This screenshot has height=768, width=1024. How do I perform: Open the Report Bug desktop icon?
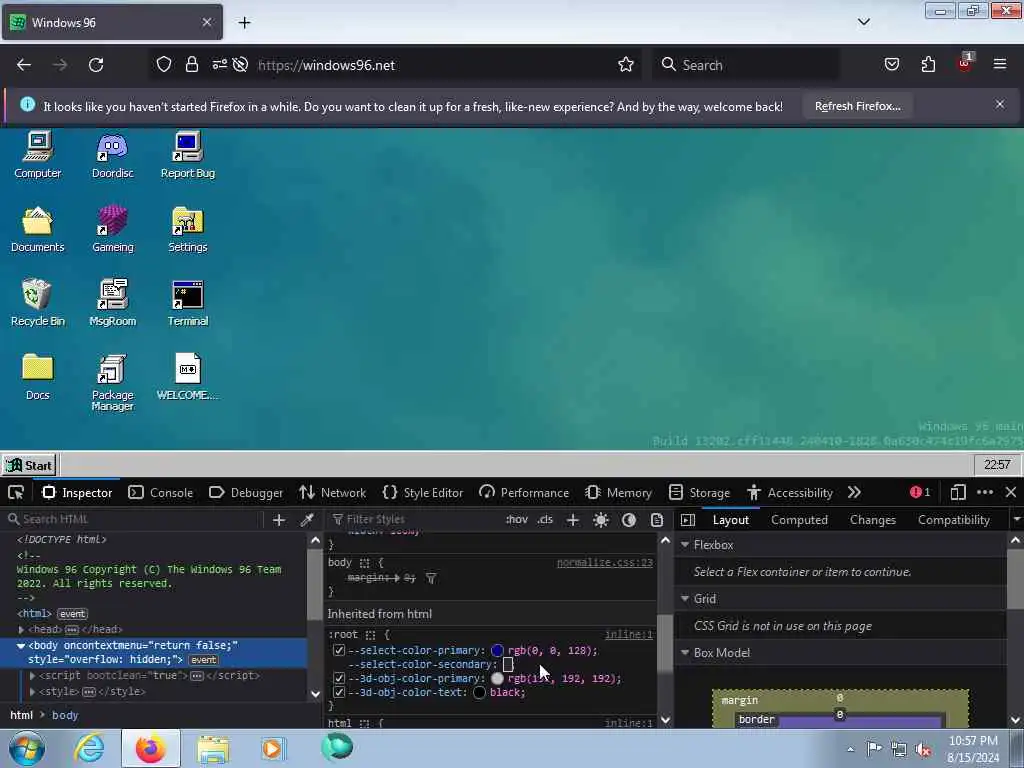(x=187, y=155)
